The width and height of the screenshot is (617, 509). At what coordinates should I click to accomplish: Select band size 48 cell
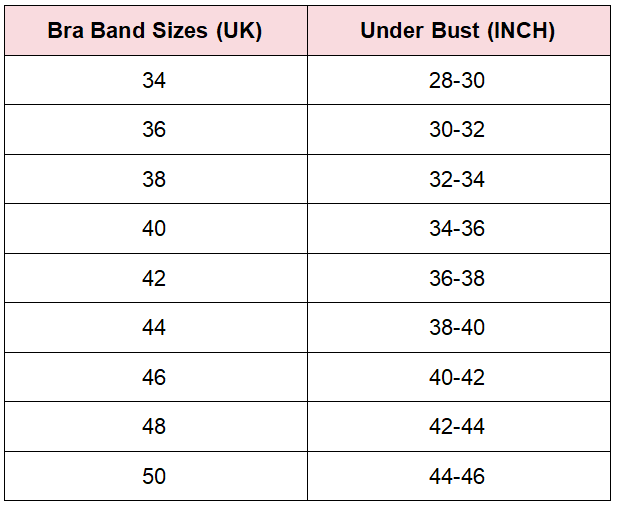[156, 426]
